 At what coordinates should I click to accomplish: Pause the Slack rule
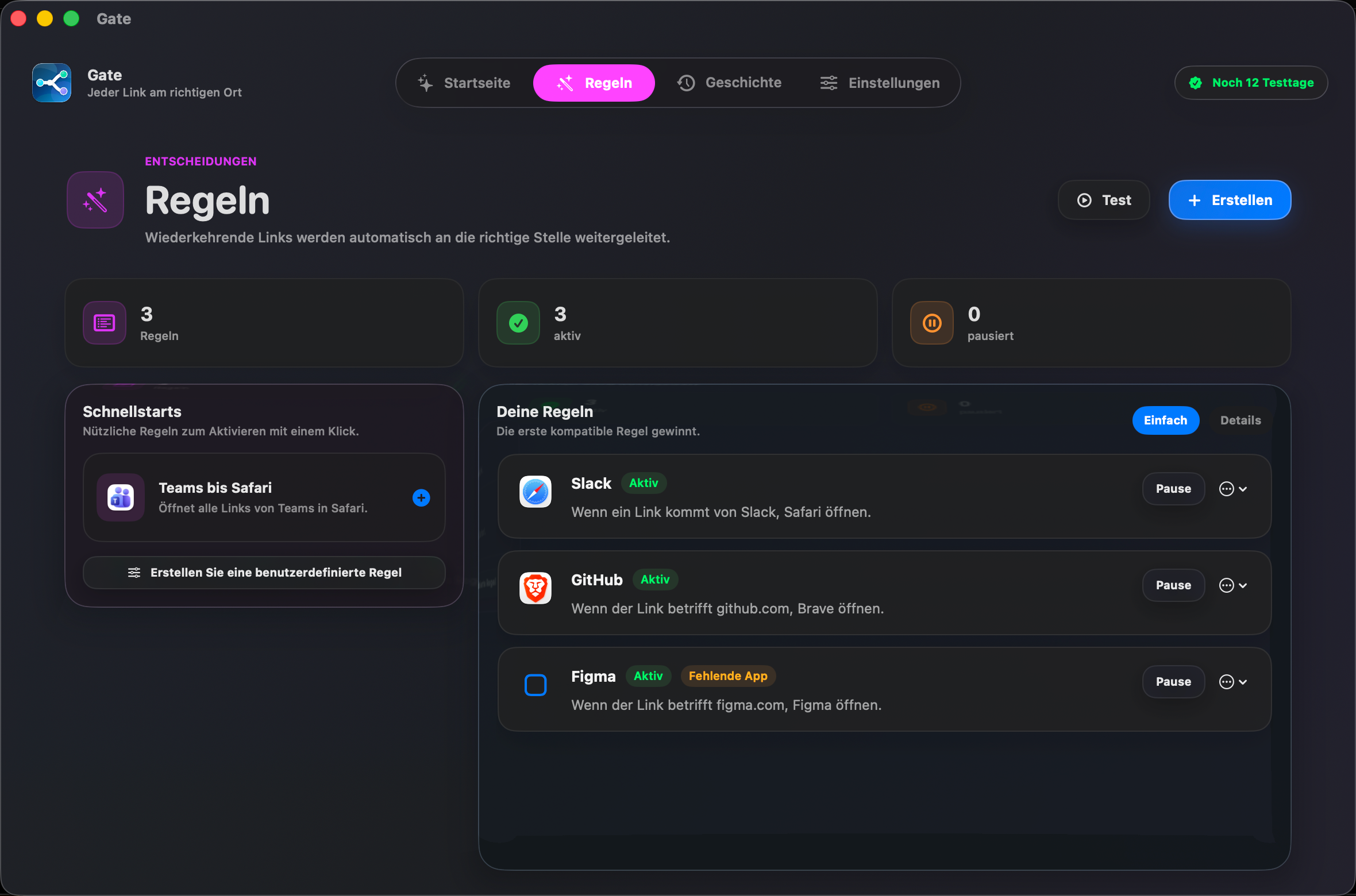1173,489
